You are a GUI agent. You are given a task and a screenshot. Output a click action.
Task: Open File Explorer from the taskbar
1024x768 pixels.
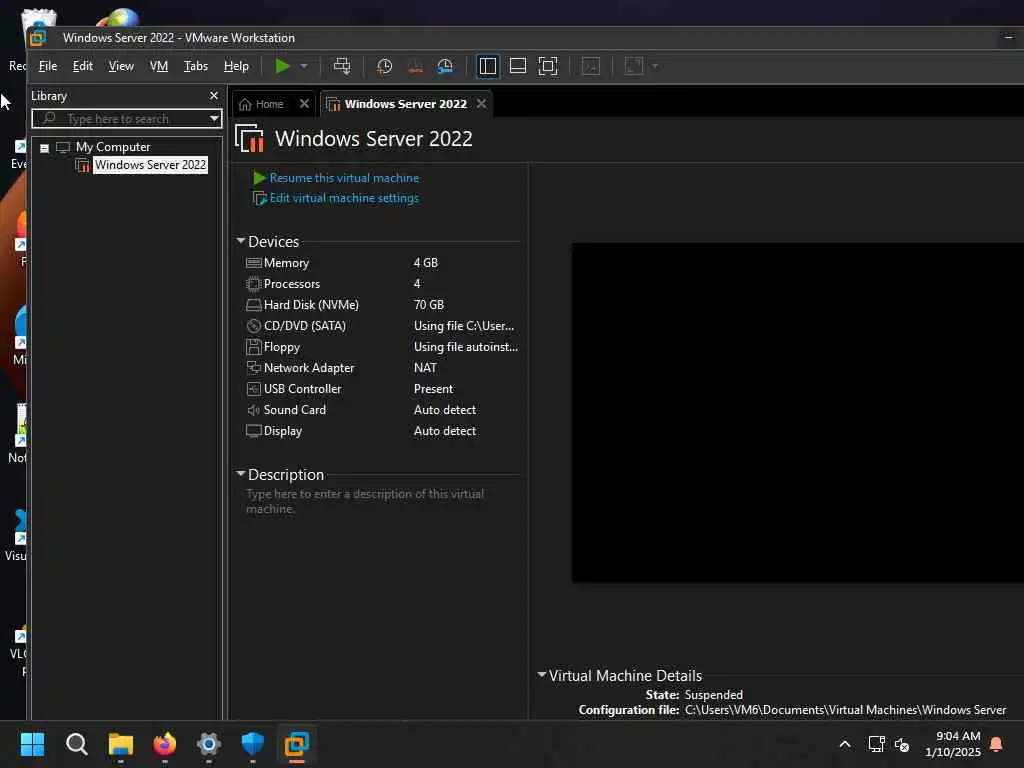(x=121, y=744)
